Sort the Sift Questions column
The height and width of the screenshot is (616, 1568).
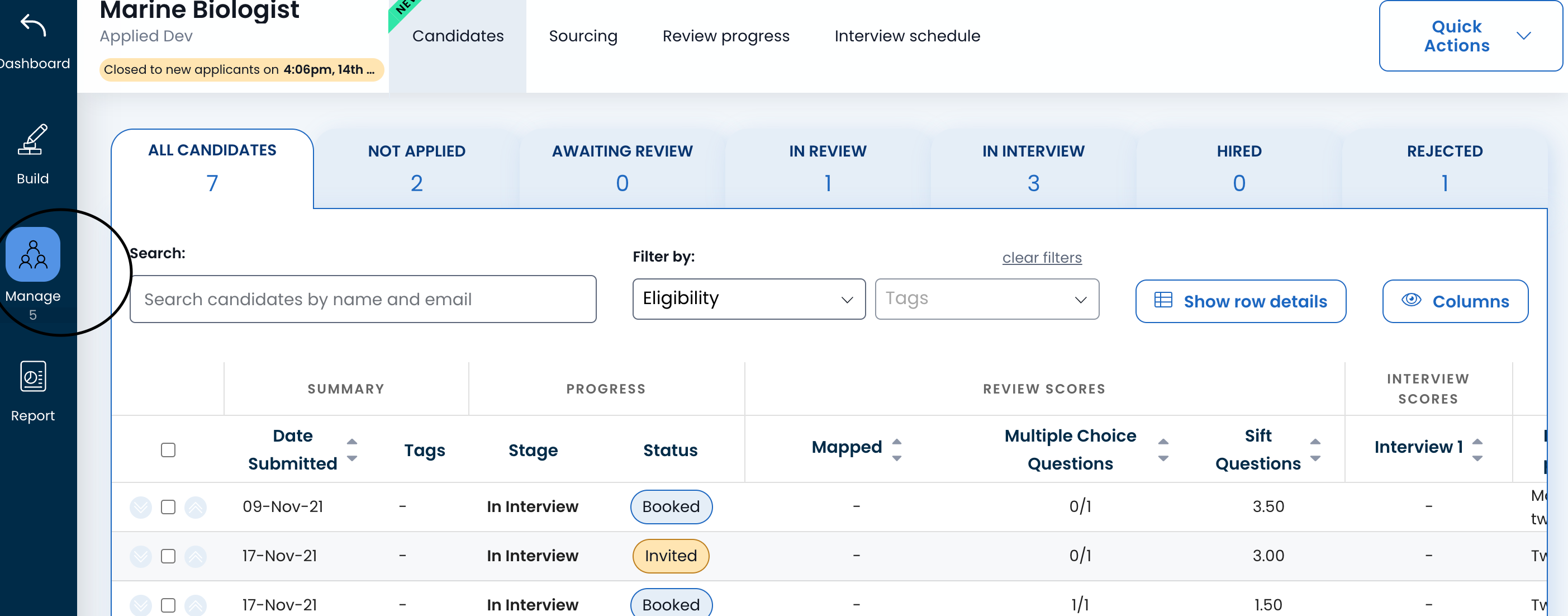click(1315, 450)
